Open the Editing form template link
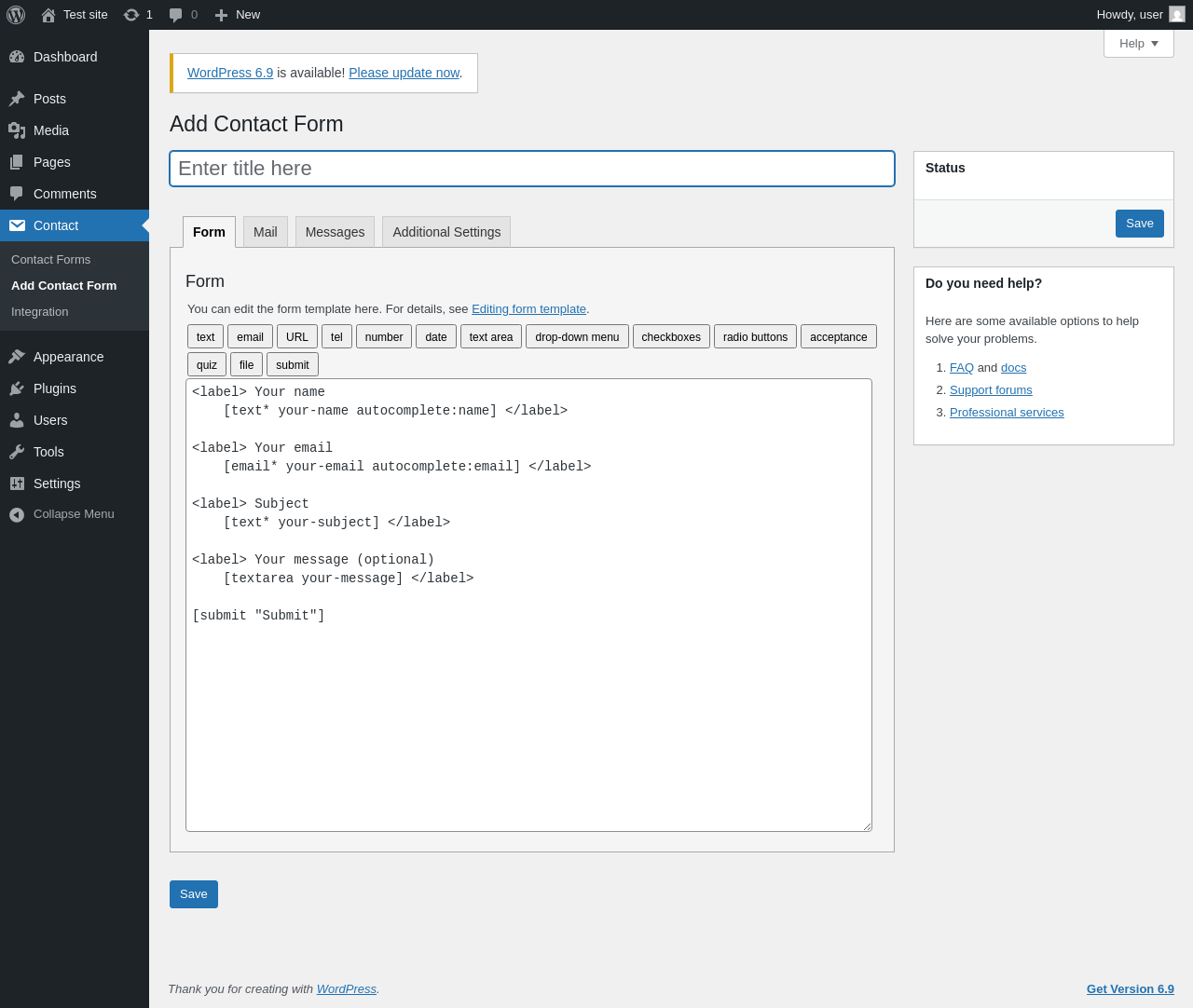The height and width of the screenshot is (1008, 1193). [528, 309]
